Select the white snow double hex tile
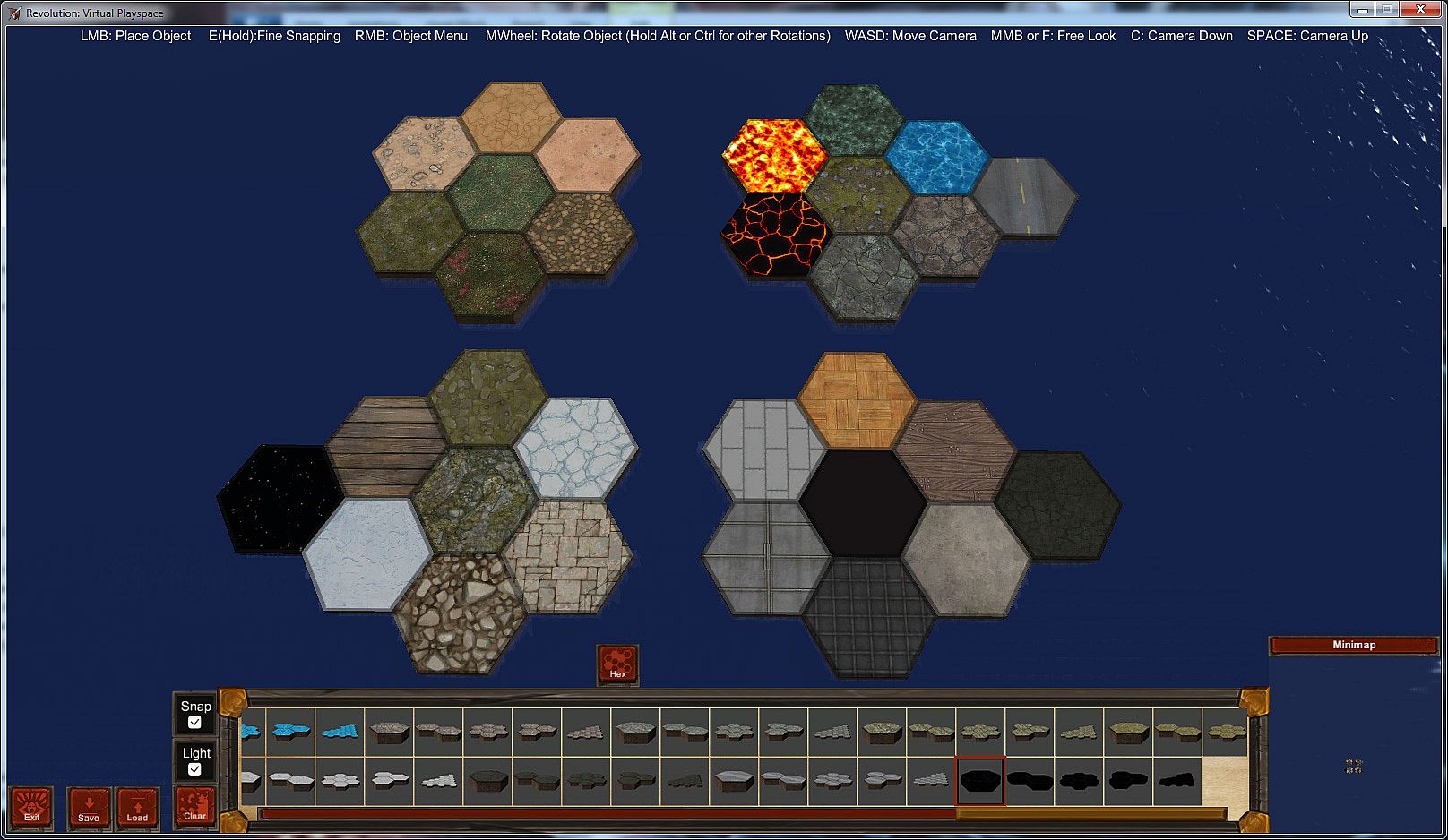Image resolution: width=1448 pixels, height=840 pixels. [290, 781]
